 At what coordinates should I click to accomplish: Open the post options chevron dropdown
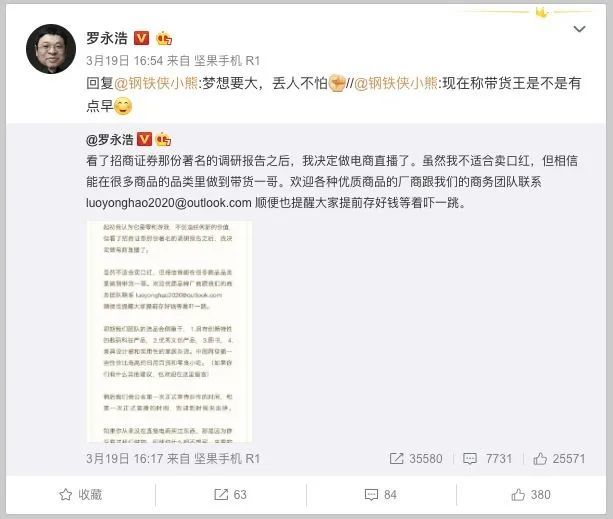point(579,29)
